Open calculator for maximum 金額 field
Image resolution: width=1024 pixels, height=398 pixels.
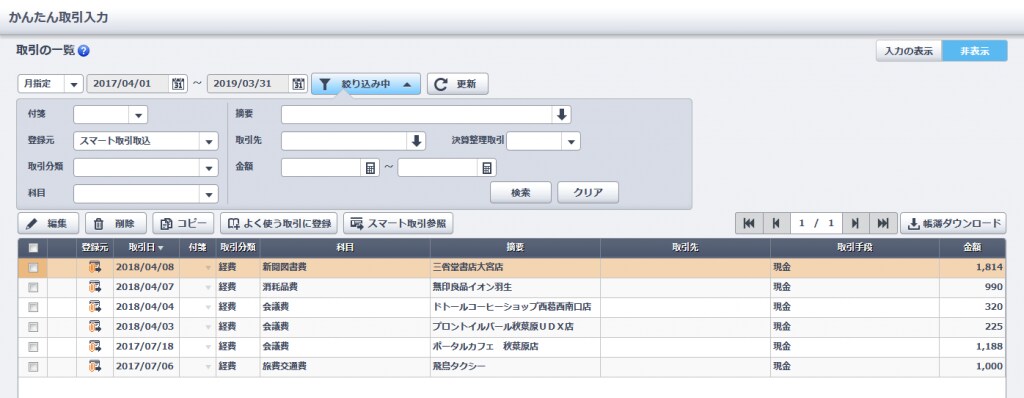point(487,168)
